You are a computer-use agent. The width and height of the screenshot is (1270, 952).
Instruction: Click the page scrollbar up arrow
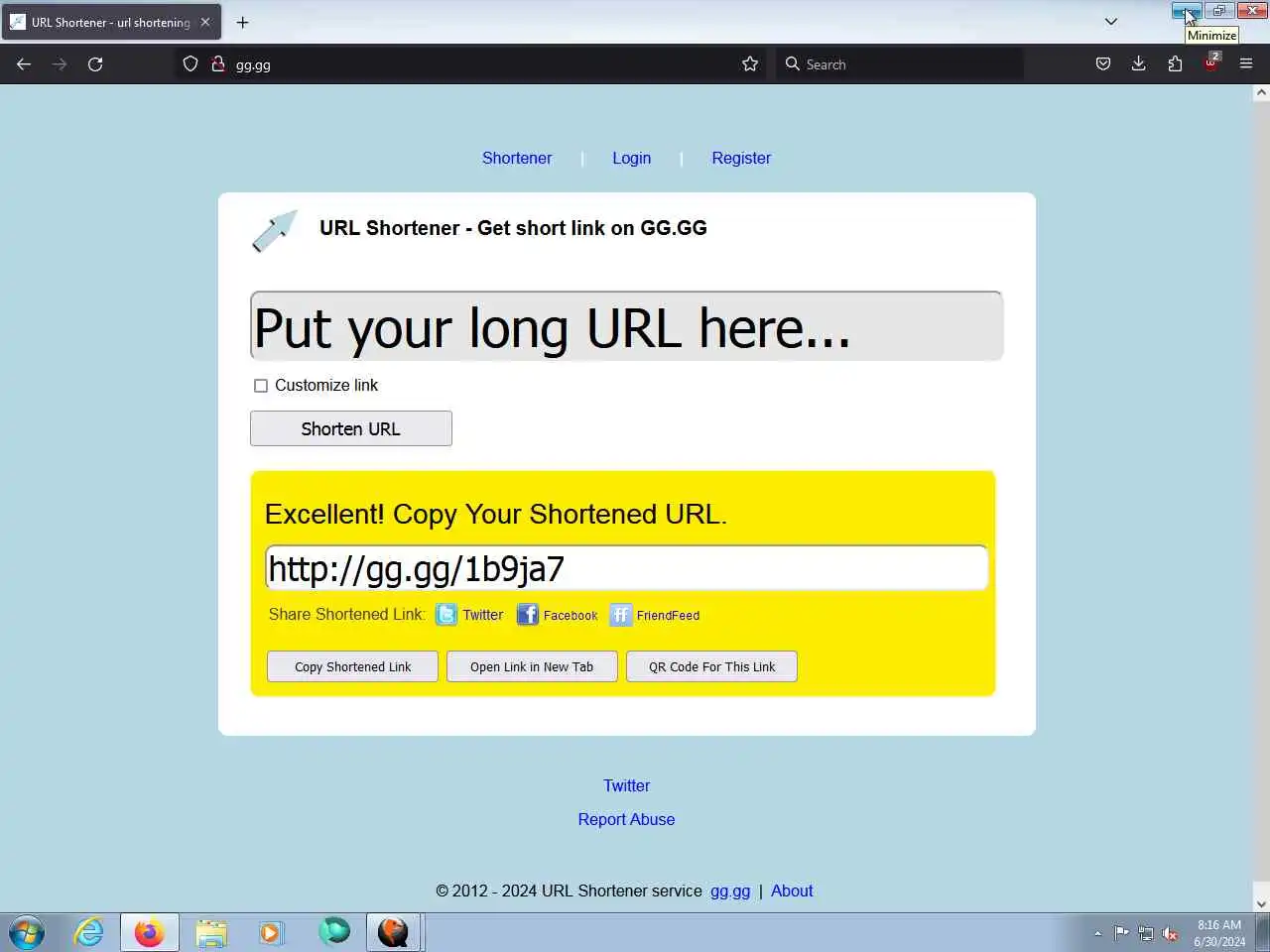(x=1261, y=92)
